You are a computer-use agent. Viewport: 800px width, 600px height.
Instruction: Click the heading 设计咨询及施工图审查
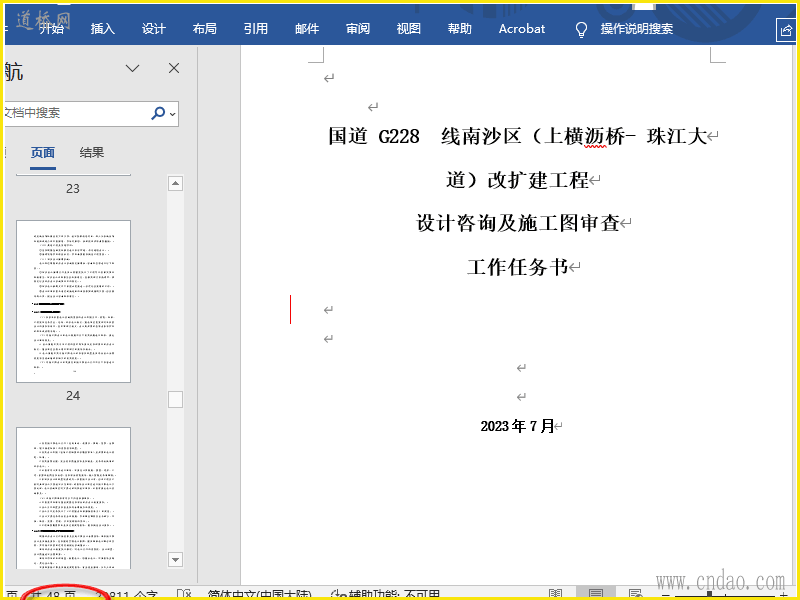tap(518, 223)
